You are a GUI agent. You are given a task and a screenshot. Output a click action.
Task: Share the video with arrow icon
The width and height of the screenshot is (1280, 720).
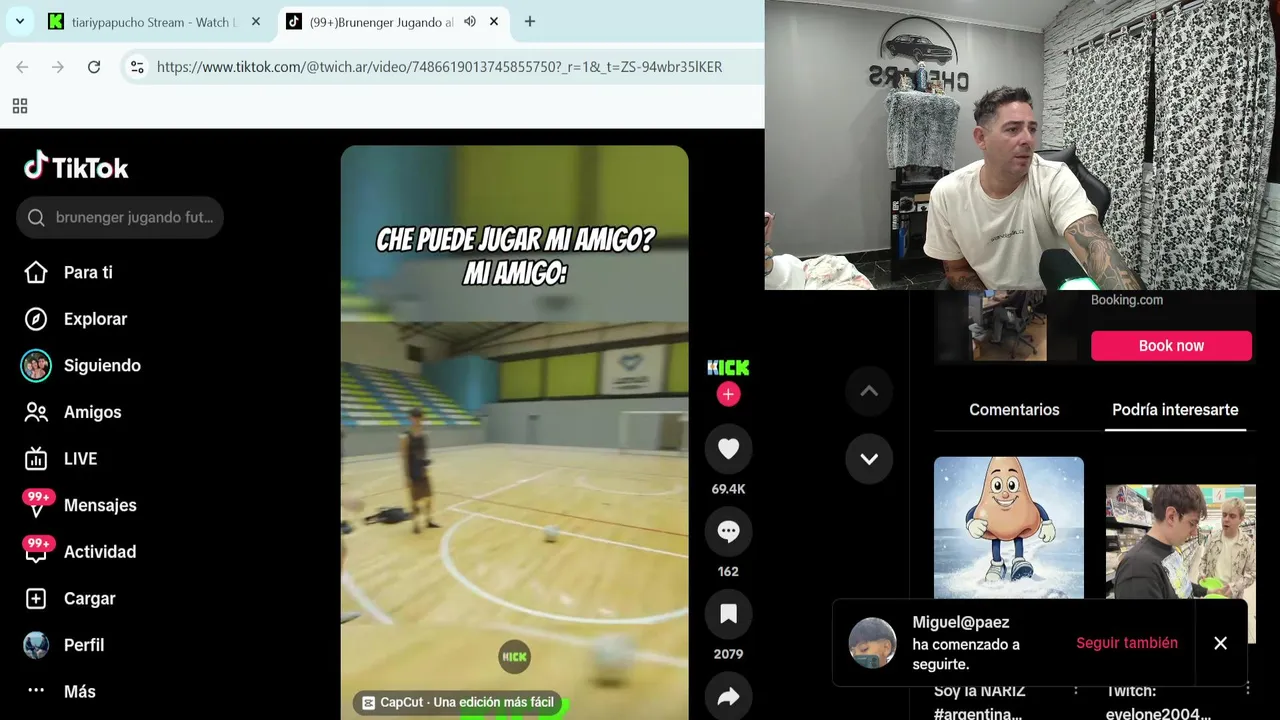pyautogui.click(x=728, y=697)
